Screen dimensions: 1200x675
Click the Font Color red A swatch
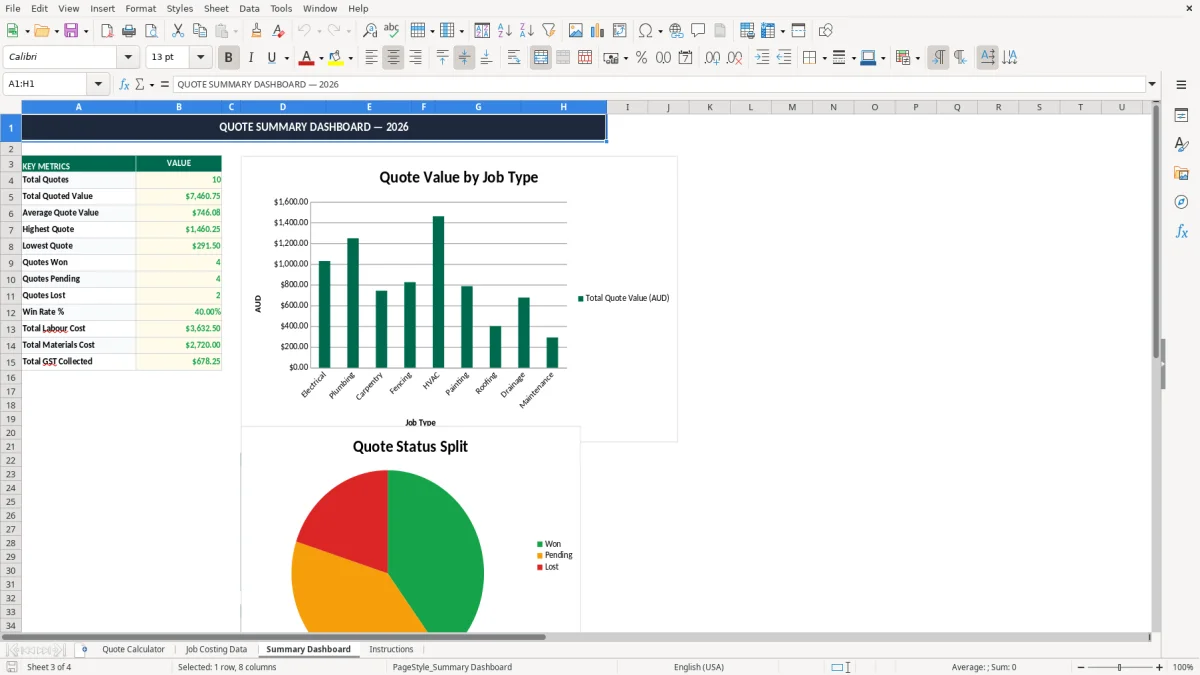(307, 58)
